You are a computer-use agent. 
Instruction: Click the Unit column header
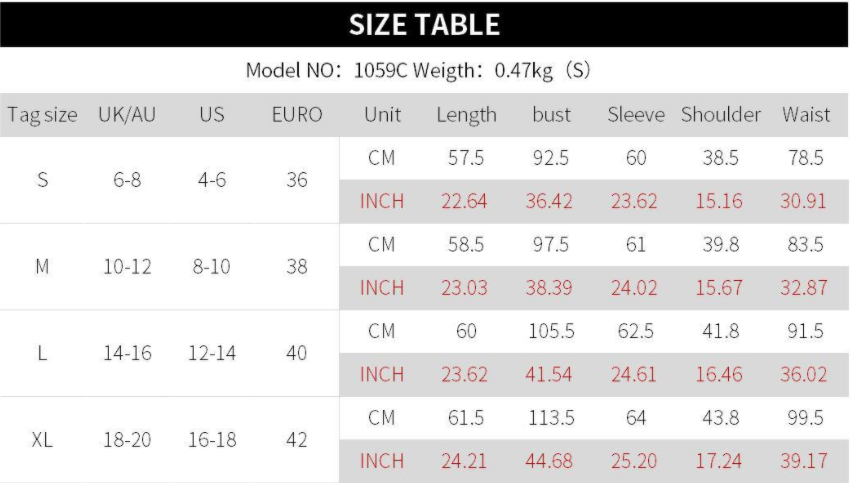click(x=381, y=115)
